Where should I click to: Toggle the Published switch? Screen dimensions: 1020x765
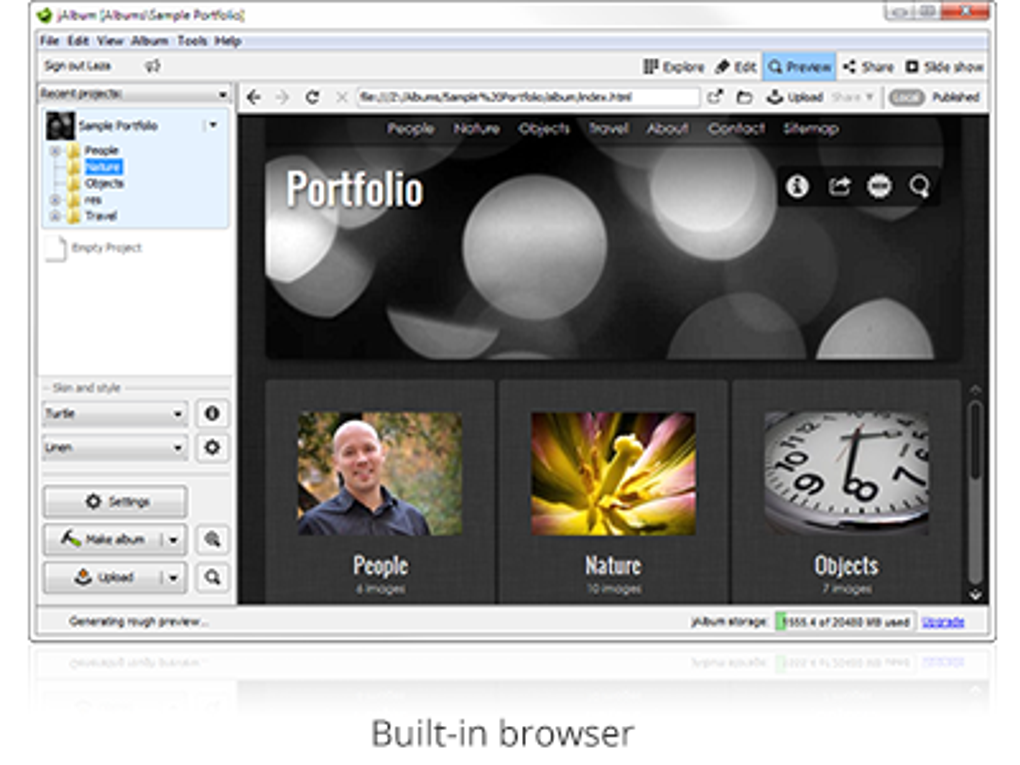[906, 98]
